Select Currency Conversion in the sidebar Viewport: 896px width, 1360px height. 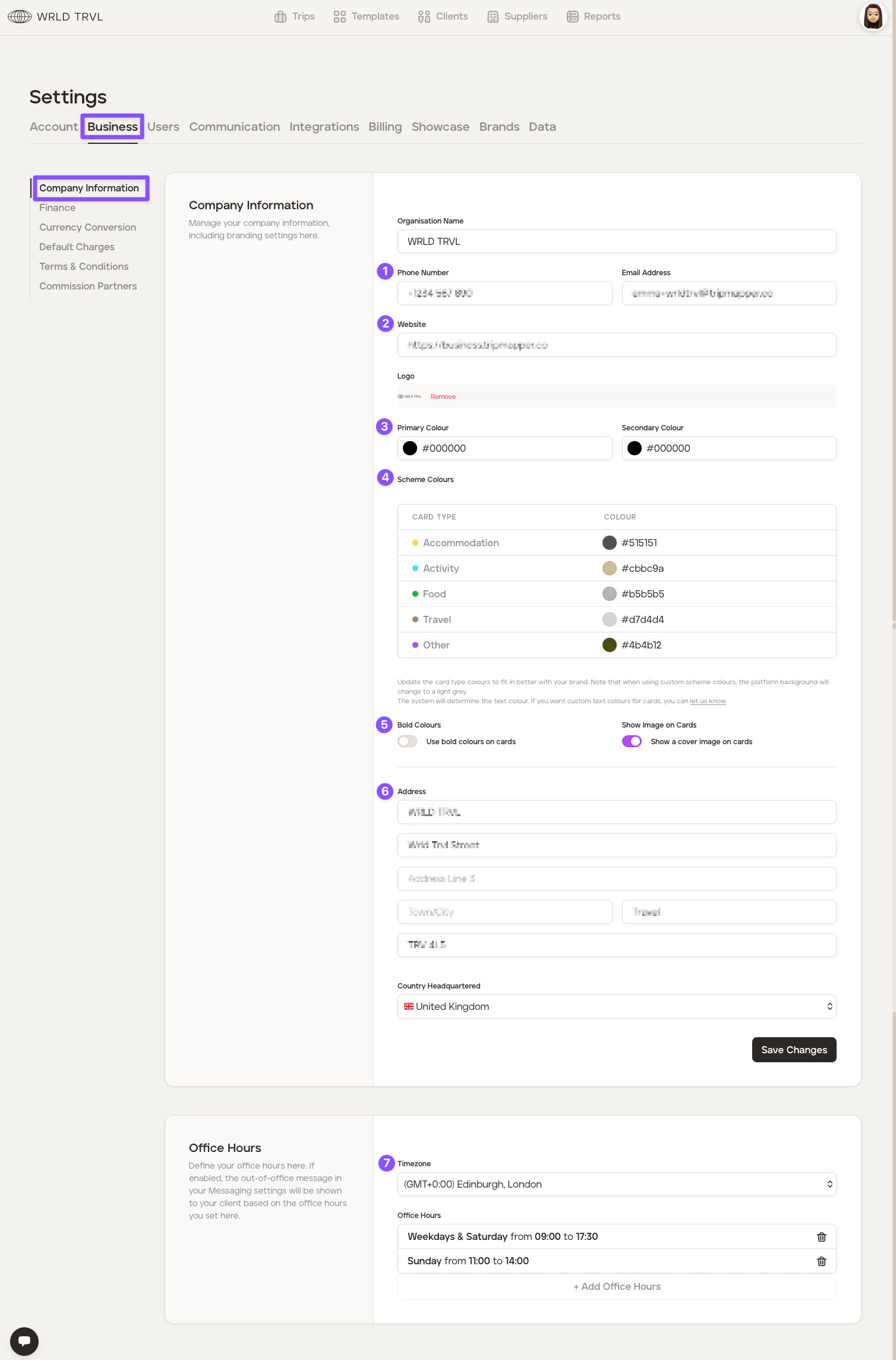[x=87, y=227]
